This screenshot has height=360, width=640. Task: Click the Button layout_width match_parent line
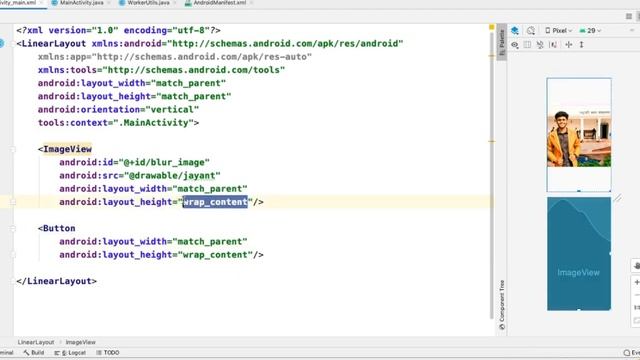(x=153, y=241)
